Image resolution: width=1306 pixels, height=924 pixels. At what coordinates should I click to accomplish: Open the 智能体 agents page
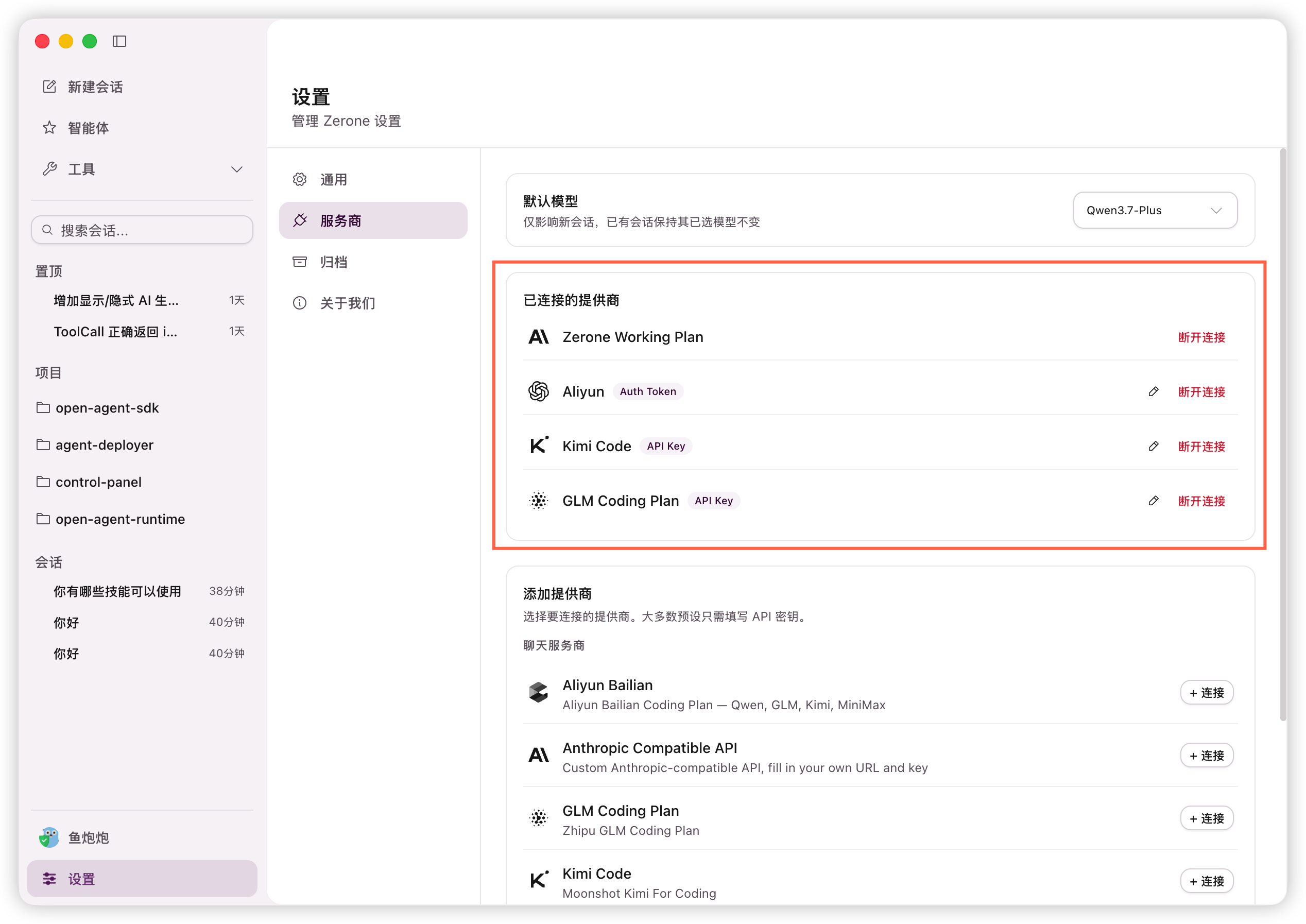[x=142, y=127]
